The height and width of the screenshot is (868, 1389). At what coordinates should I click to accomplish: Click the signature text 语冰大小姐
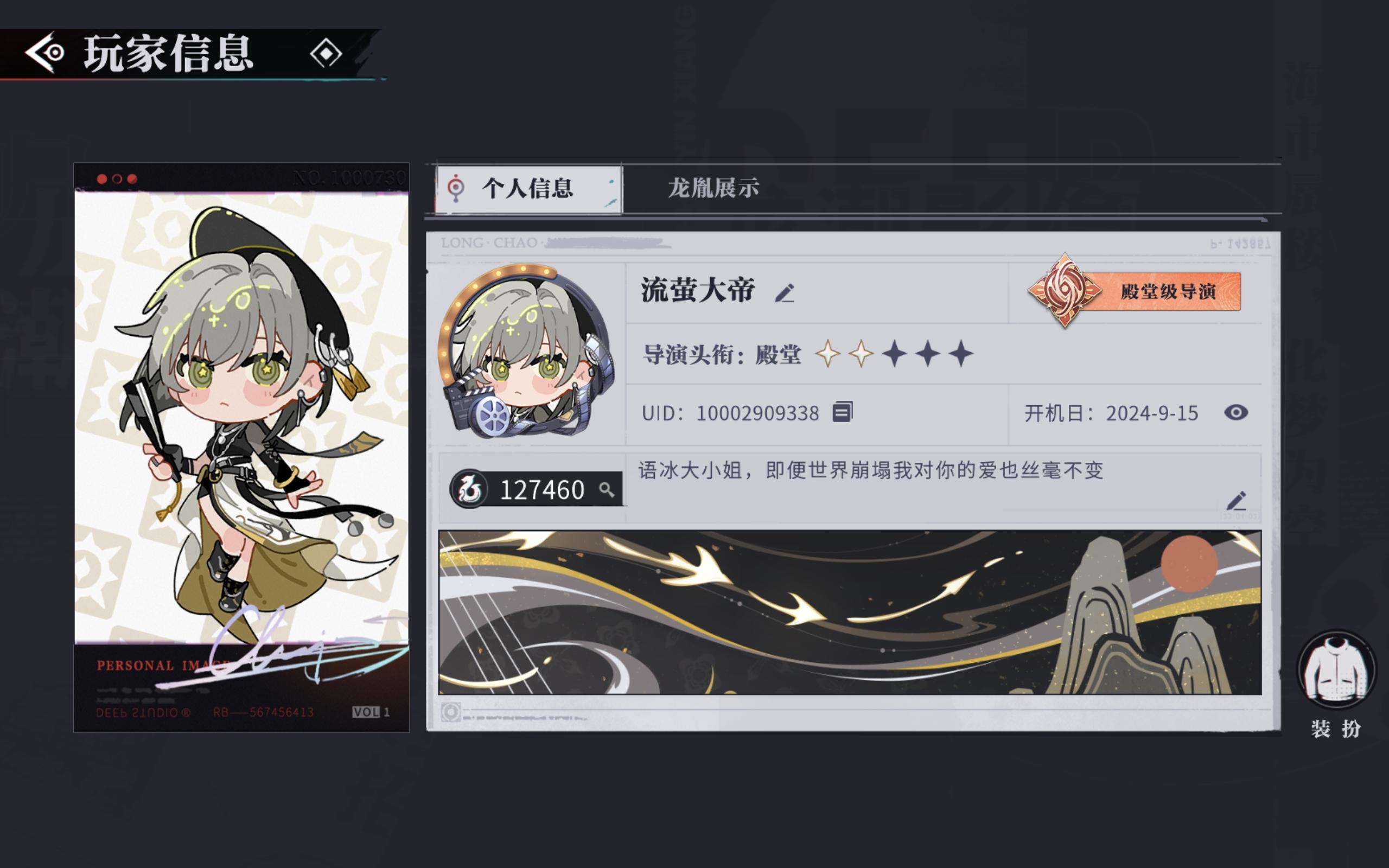(x=871, y=470)
